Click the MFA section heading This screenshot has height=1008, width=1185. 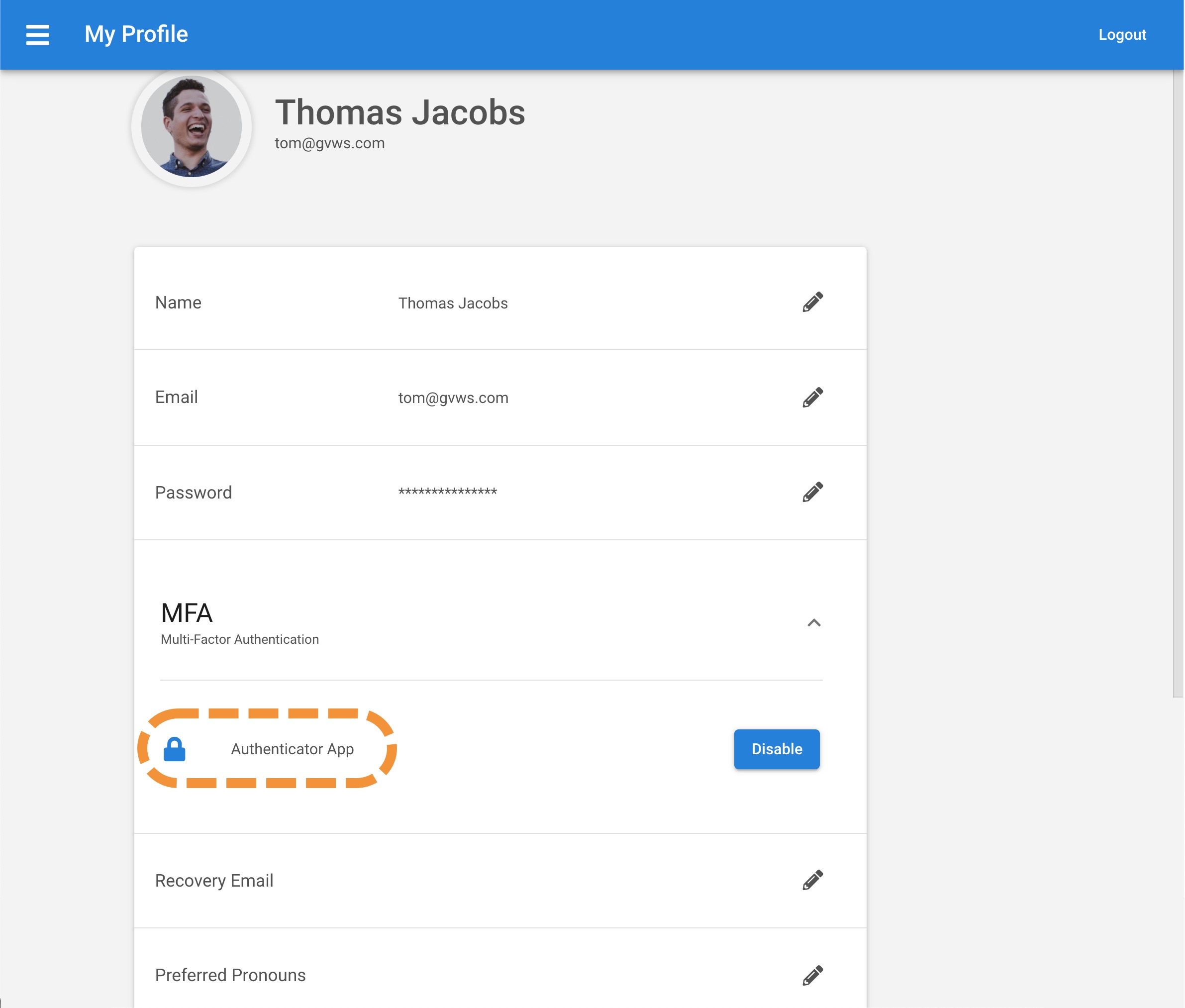tap(187, 613)
